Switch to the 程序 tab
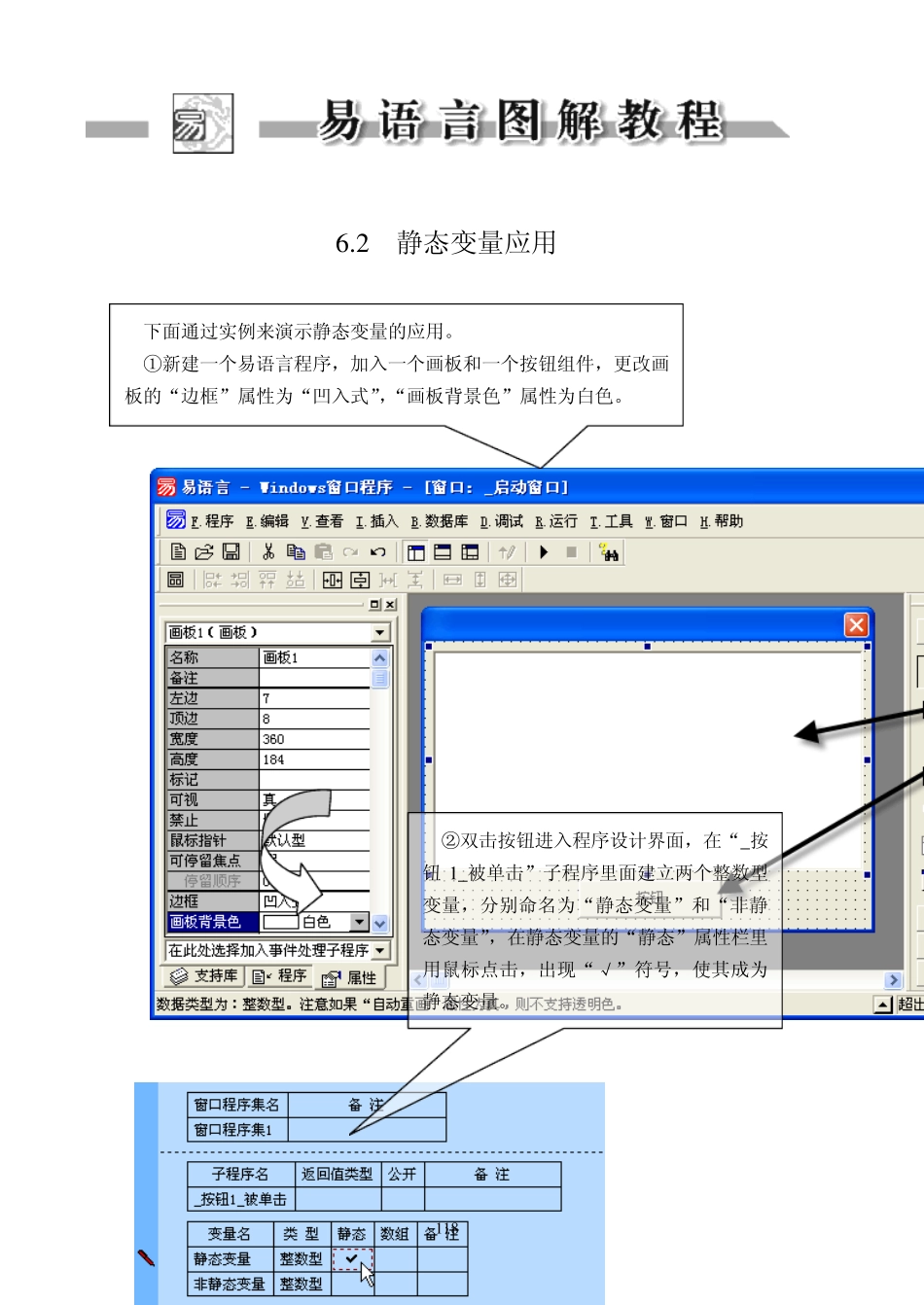924x1305 pixels. (x=278, y=975)
